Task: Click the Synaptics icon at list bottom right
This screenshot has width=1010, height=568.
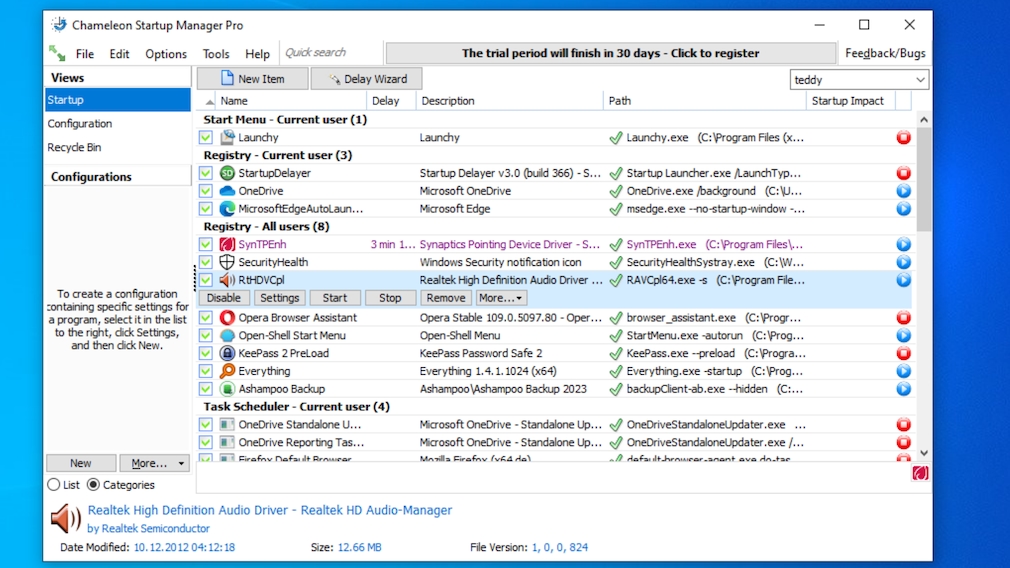Action: (x=920, y=473)
